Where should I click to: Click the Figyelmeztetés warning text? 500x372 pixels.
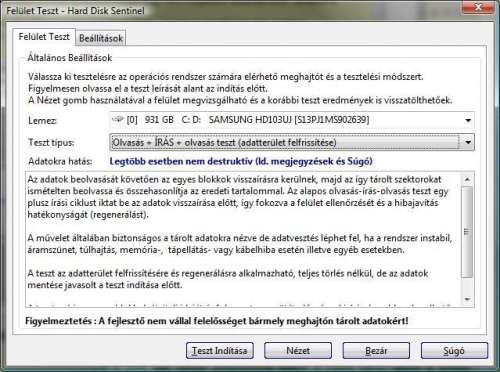(217, 321)
